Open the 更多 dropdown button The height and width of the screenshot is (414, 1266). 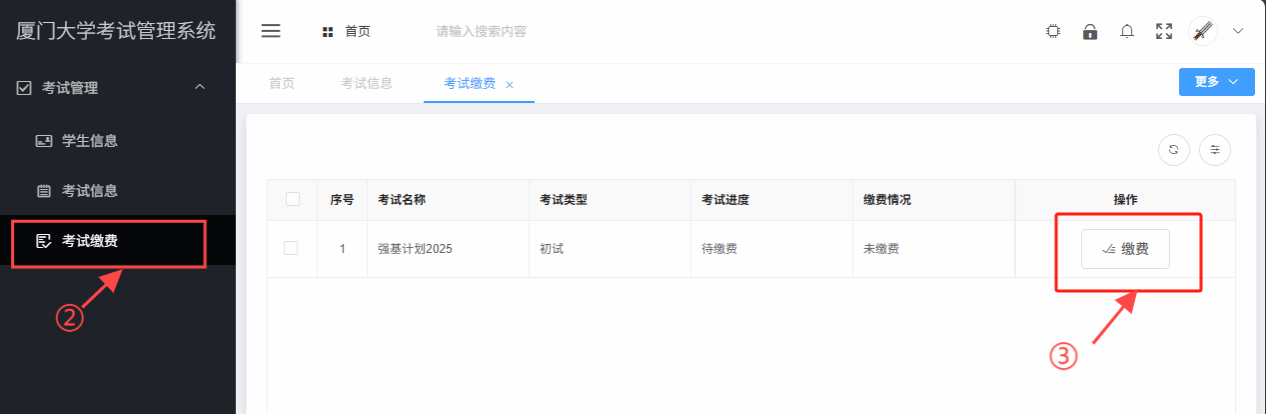pos(1216,82)
